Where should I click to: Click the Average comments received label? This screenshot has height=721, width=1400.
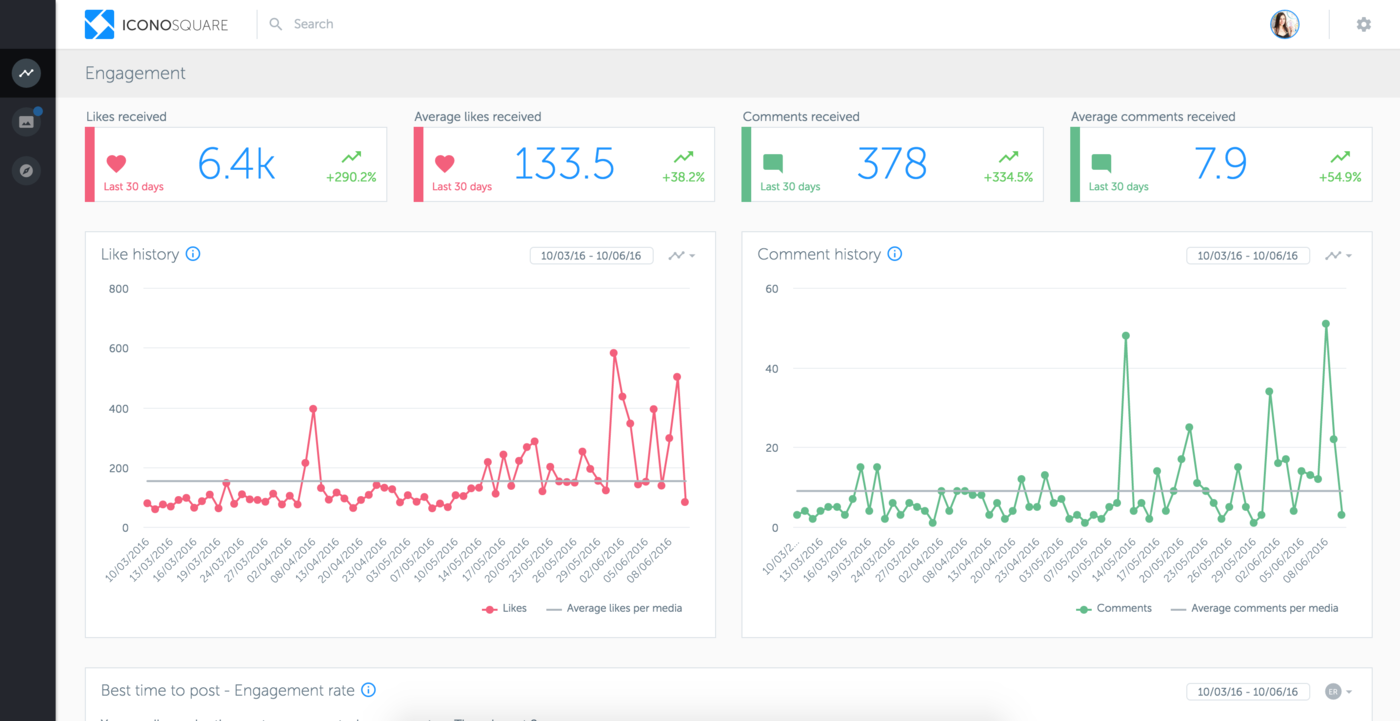(x=1153, y=117)
